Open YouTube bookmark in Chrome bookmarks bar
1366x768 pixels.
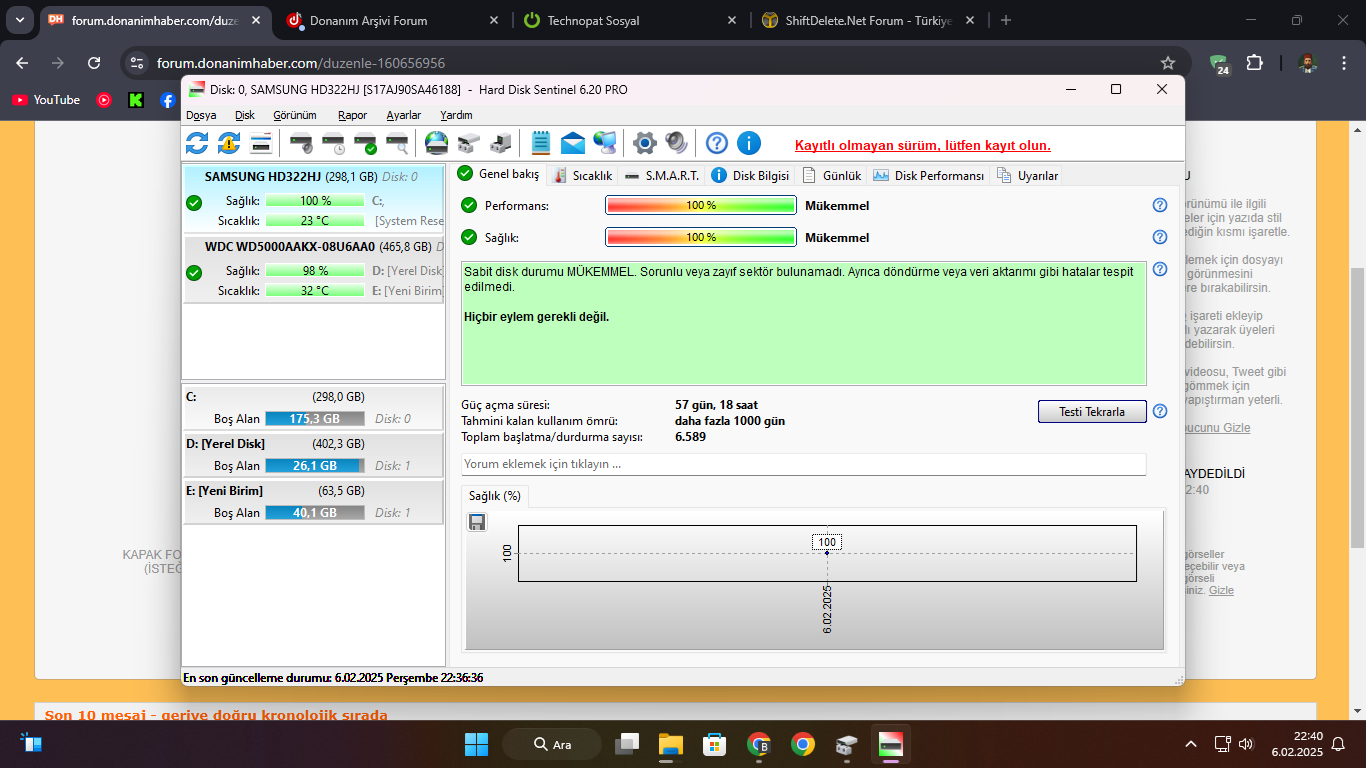pyautogui.click(x=46, y=100)
